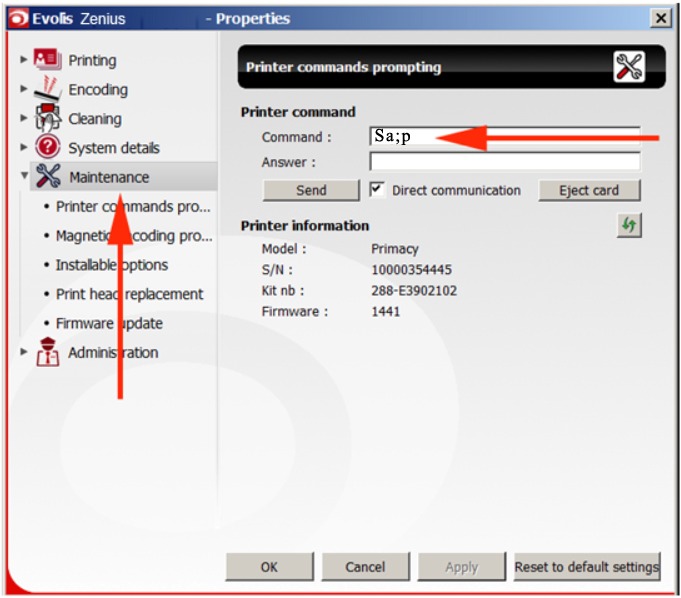Click the tools icon in the header banner
This screenshot has height=598, width=681.
629,68
